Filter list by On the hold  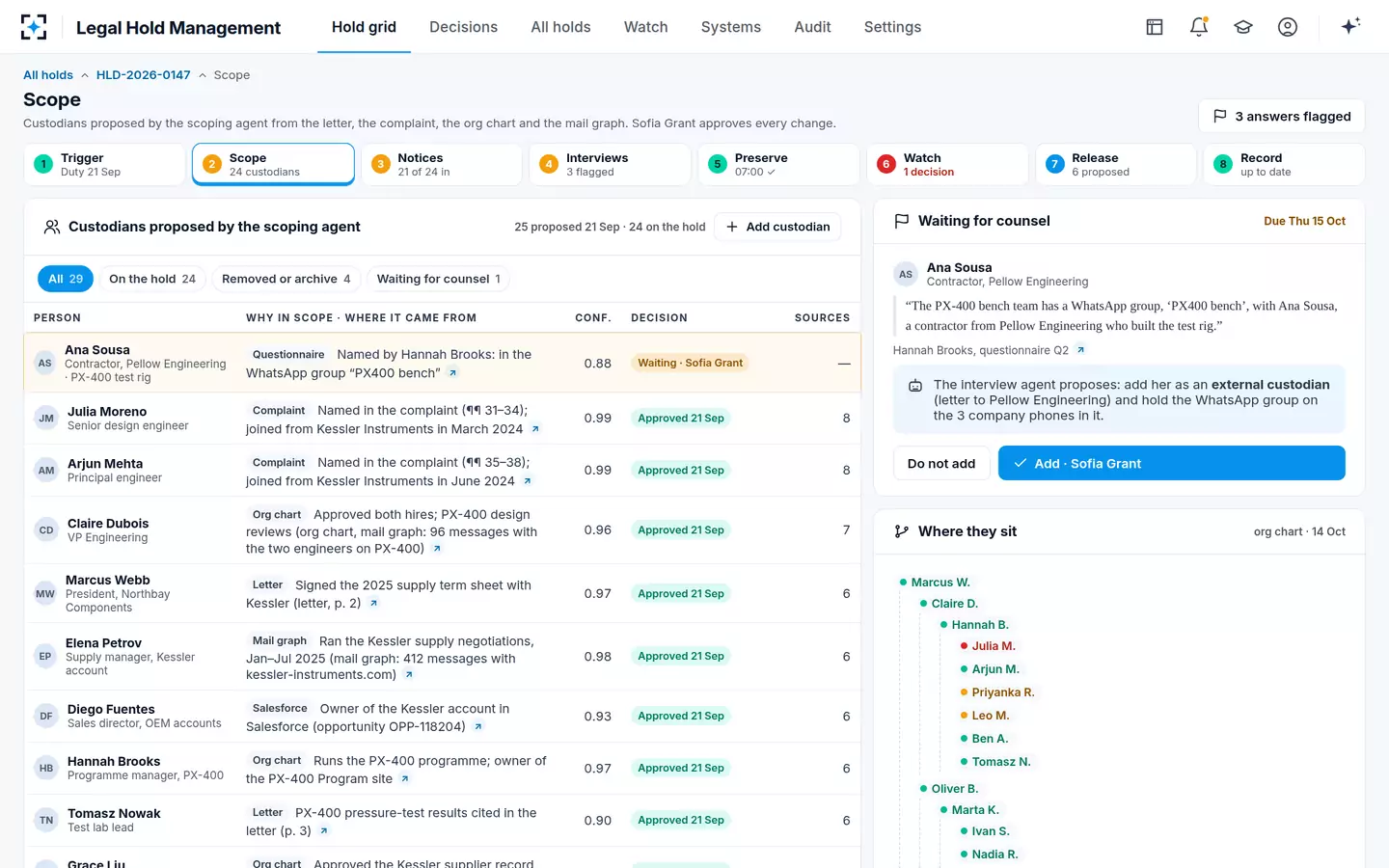pyautogui.click(x=152, y=279)
